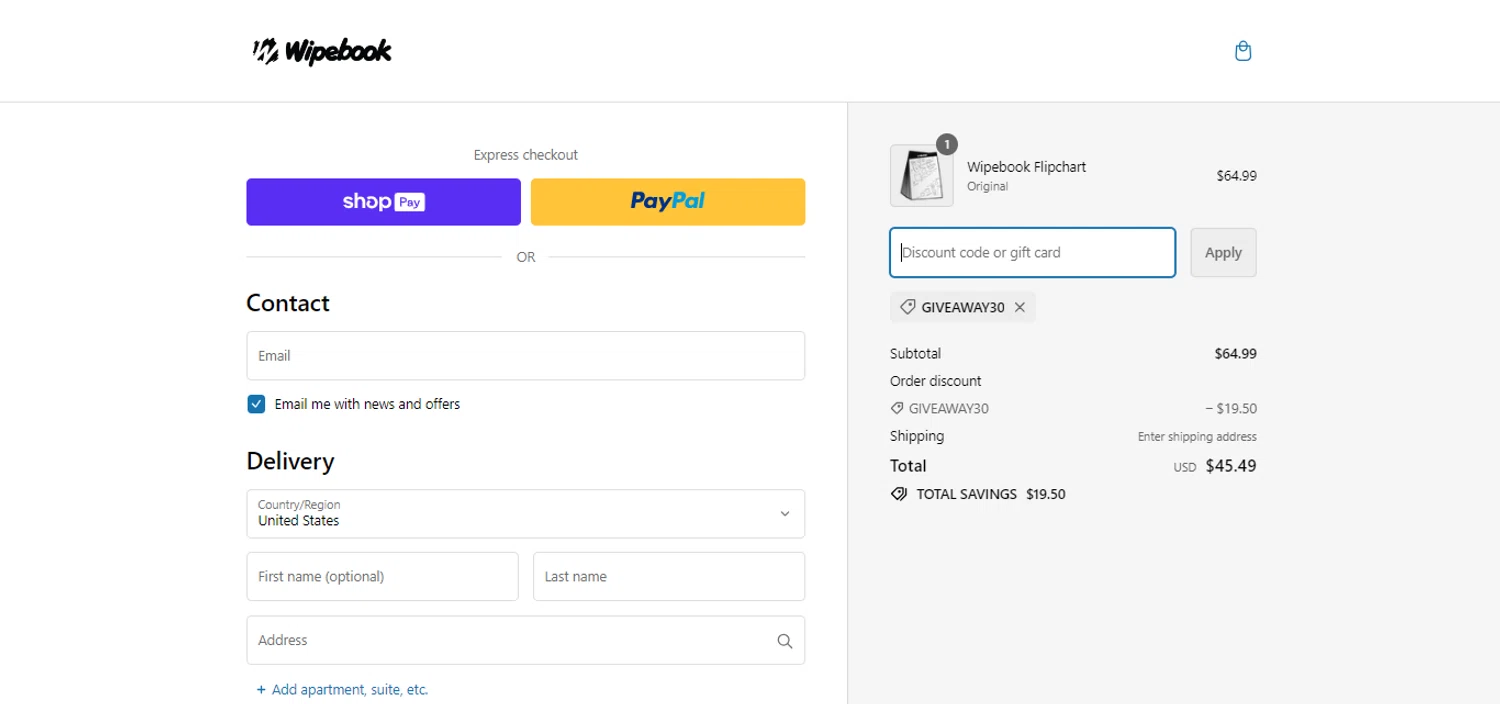Click Add apartment, suite, etc. link
This screenshot has width=1500, height=704.
tap(343, 690)
